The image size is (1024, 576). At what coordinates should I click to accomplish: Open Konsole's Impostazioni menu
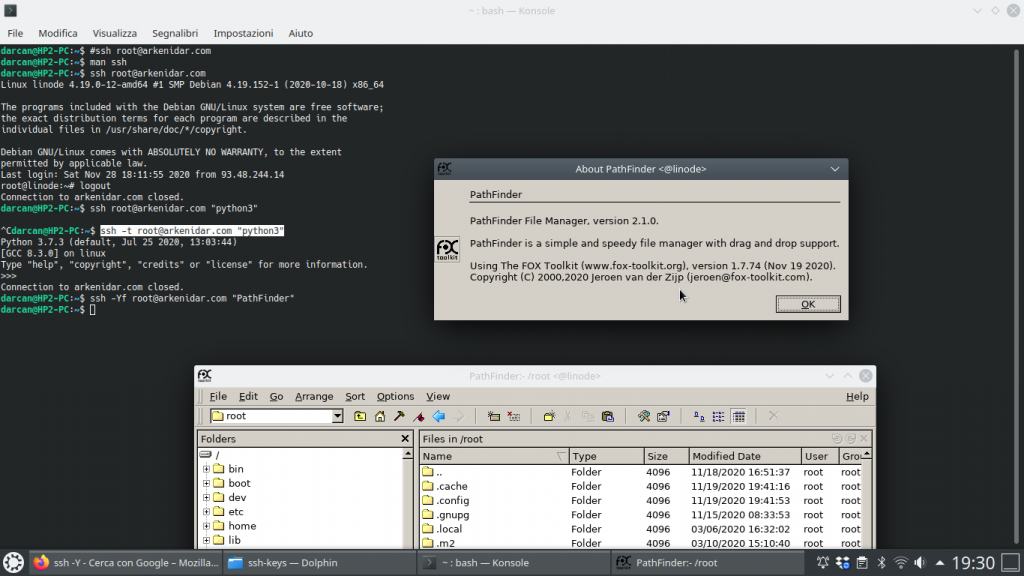(x=243, y=33)
